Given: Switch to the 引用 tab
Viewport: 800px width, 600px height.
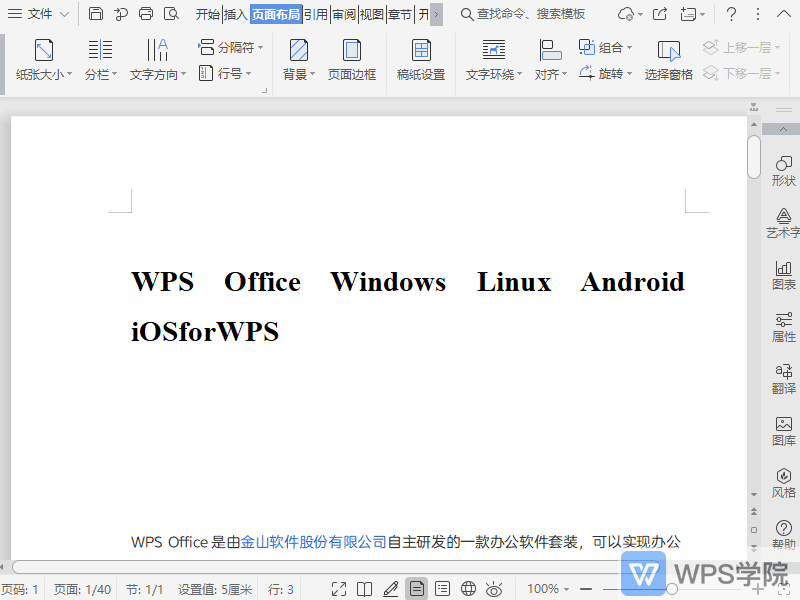Looking at the screenshot, I should (x=316, y=14).
